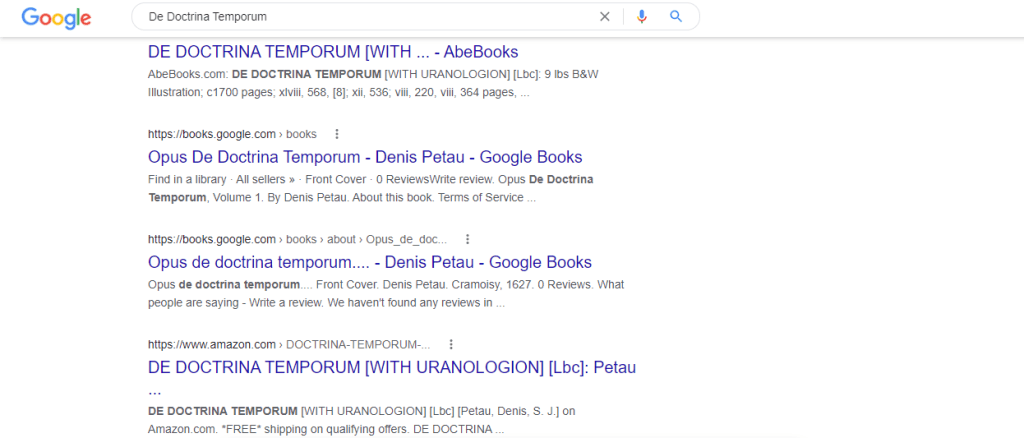Image resolution: width=1024 pixels, height=438 pixels.
Task: Click the magnifying glass search icon
Action: pyautogui.click(x=676, y=17)
